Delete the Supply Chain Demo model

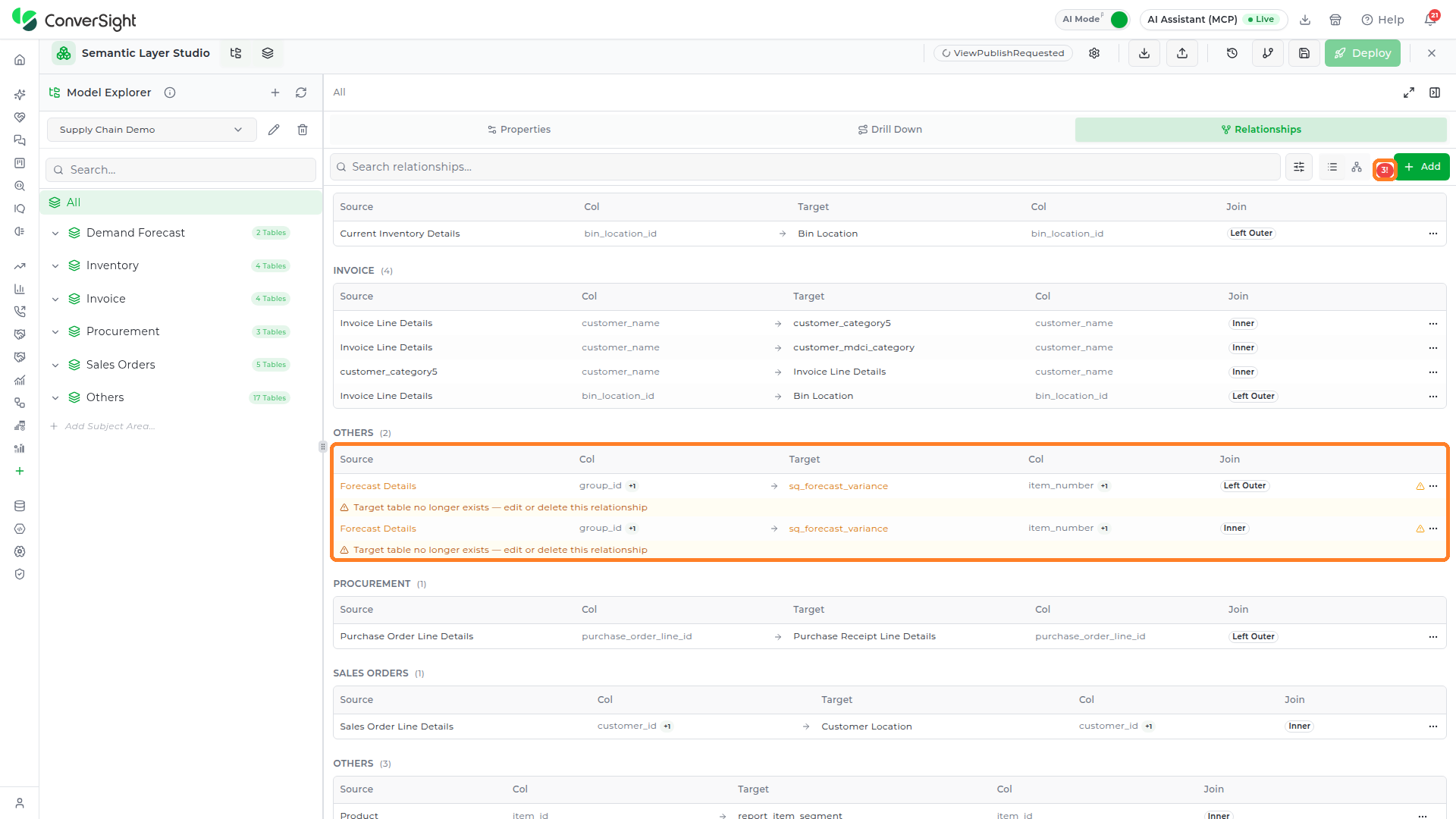point(303,130)
